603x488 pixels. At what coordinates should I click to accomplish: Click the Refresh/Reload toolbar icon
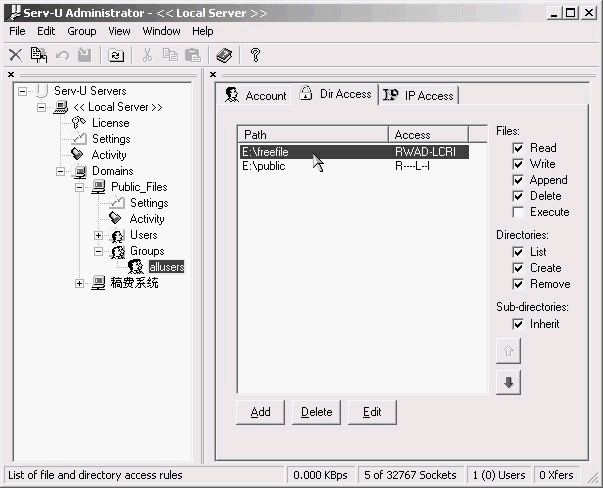pyautogui.click(x=116, y=55)
